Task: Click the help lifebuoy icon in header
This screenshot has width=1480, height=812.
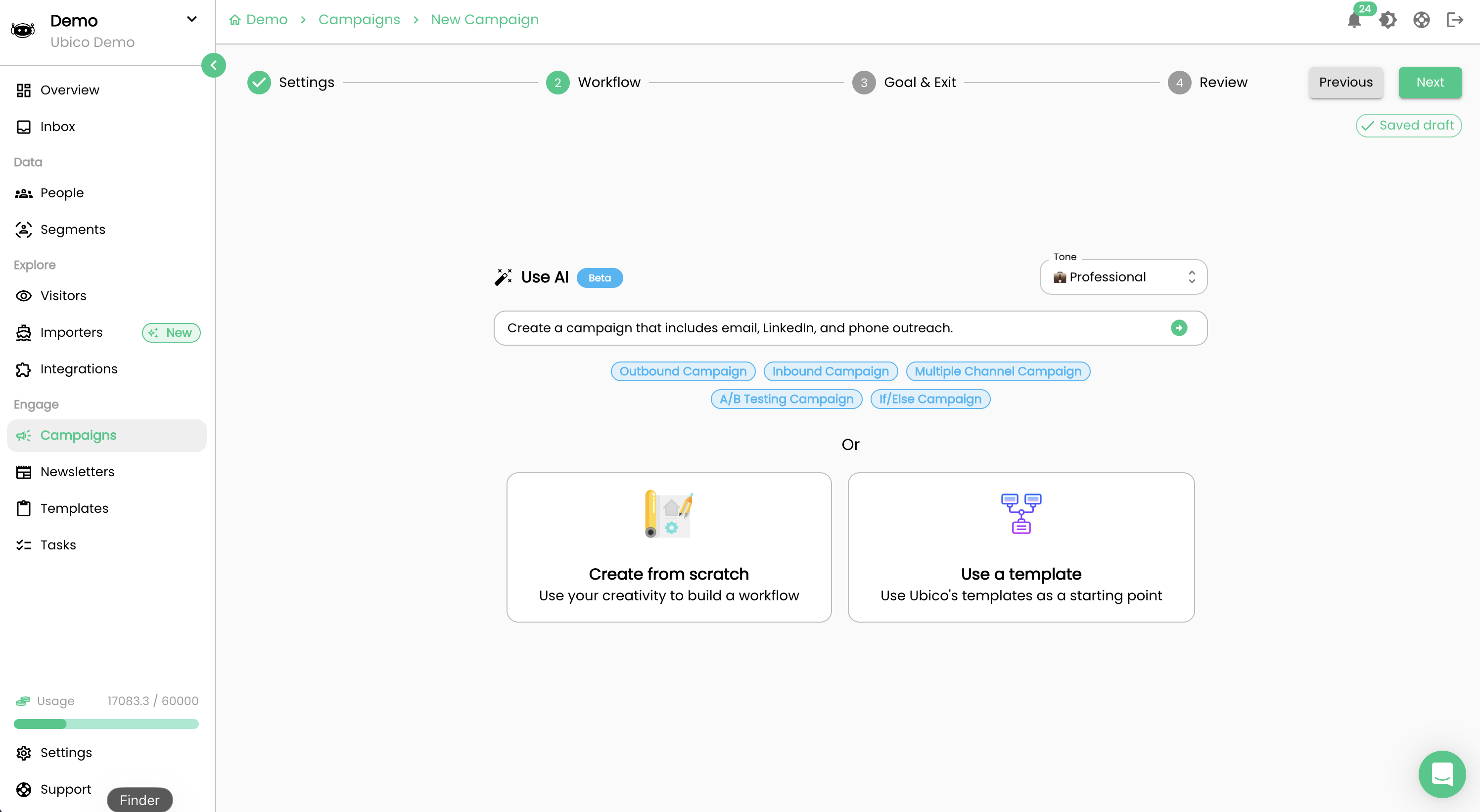Action: click(1421, 20)
